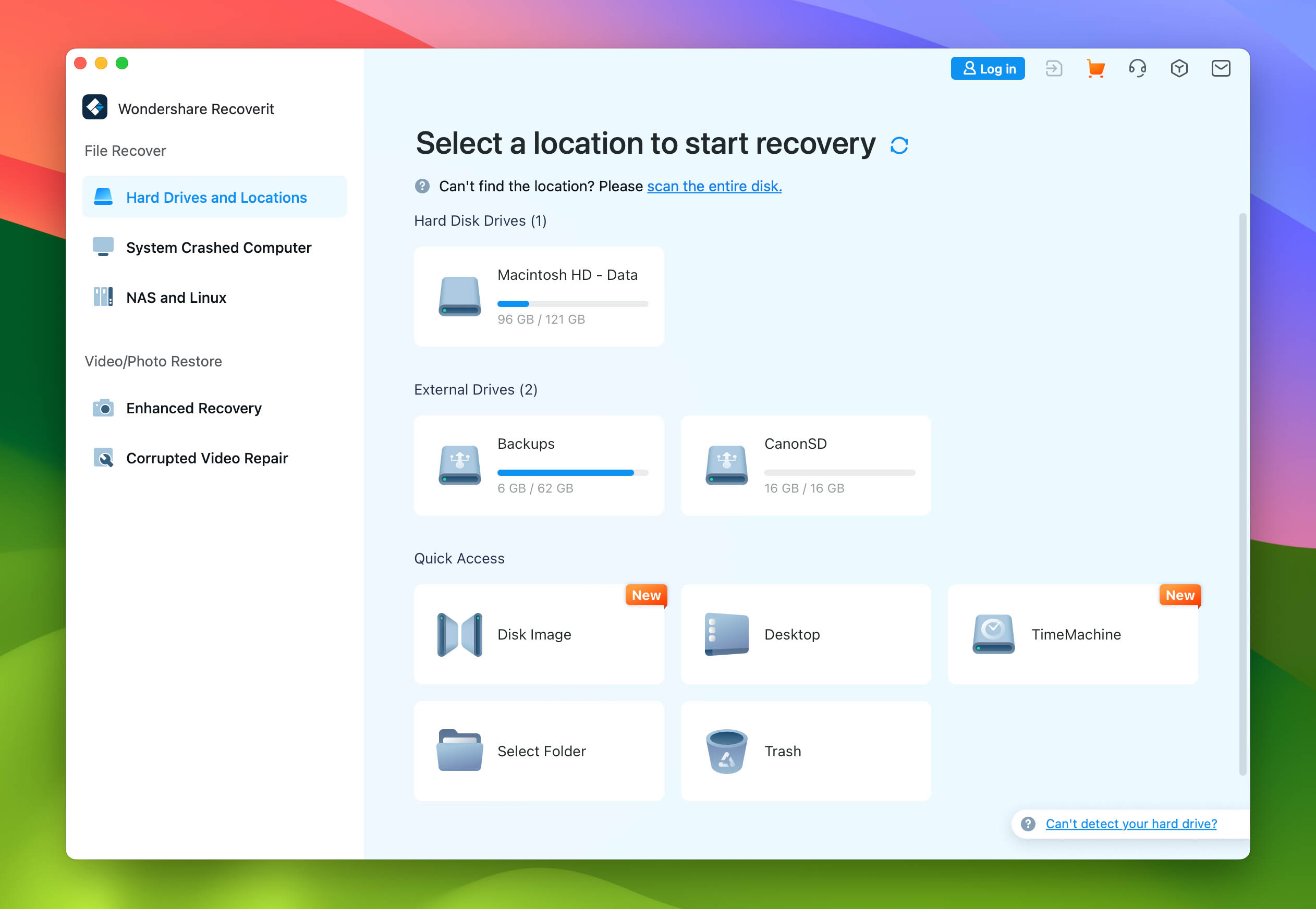Click the "TimeMachine" label
The width and height of the screenshot is (1316, 909).
[x=1076, y=634]
